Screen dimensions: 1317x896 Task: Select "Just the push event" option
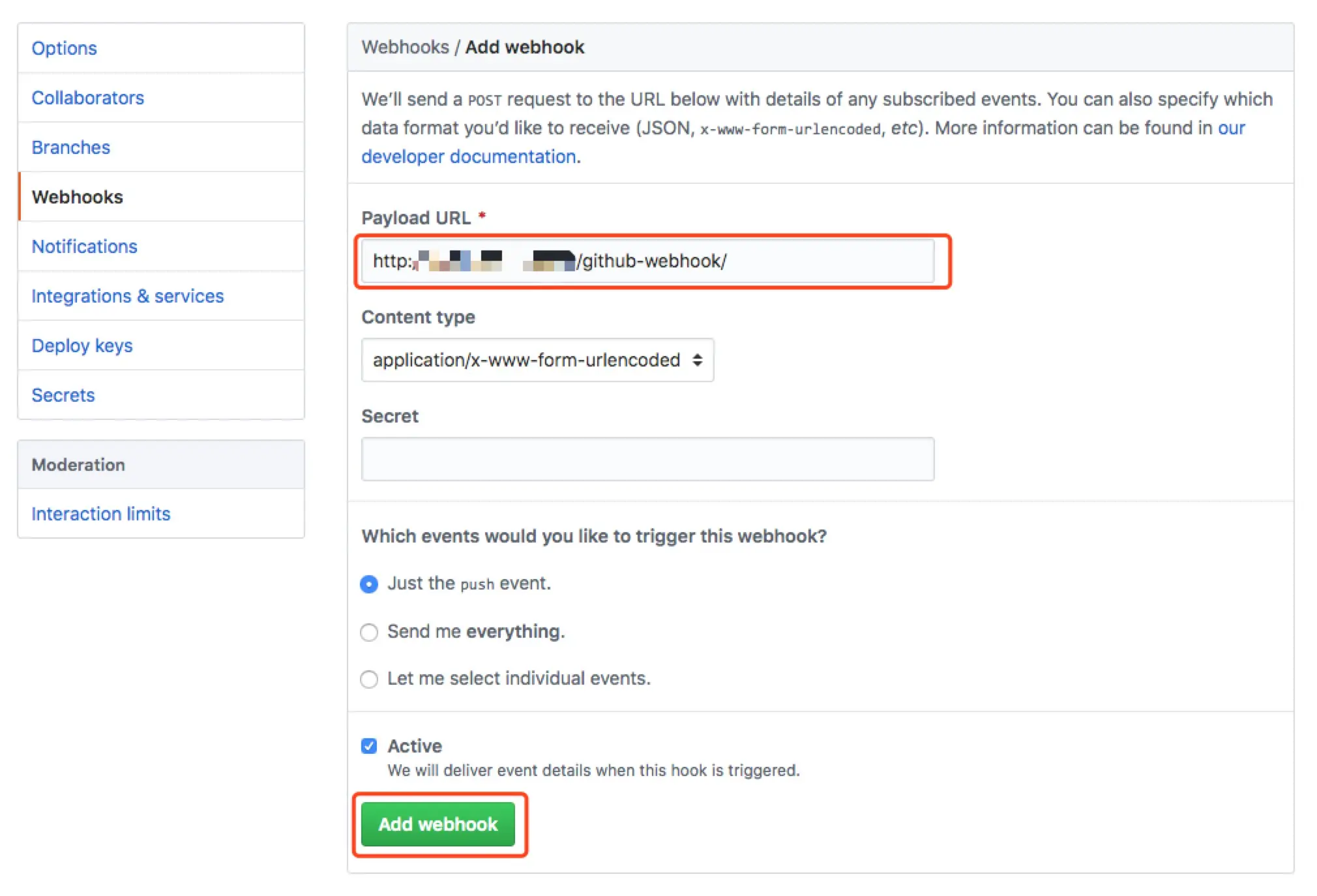(x=369, y=584)
